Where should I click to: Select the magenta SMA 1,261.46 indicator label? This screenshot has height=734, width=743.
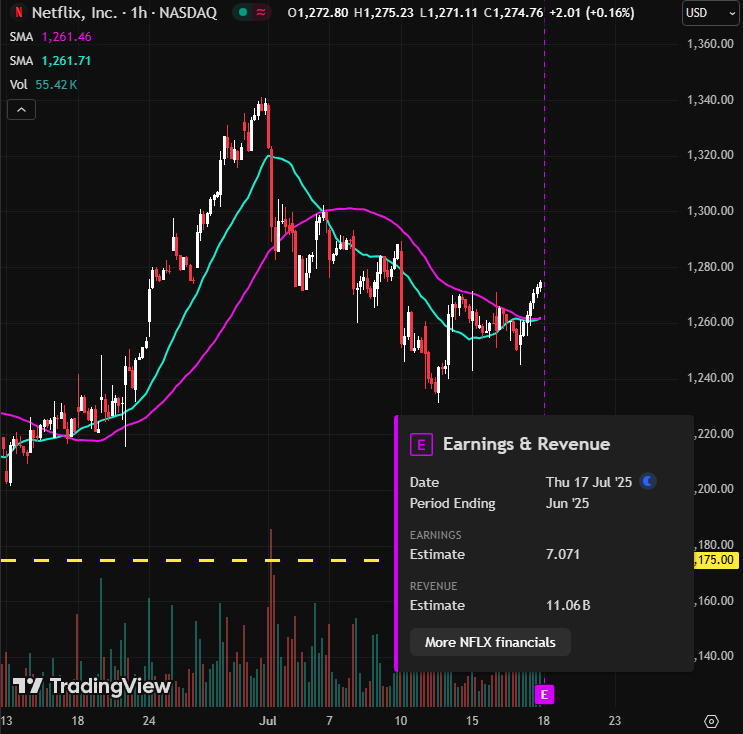tap(50, 37)
